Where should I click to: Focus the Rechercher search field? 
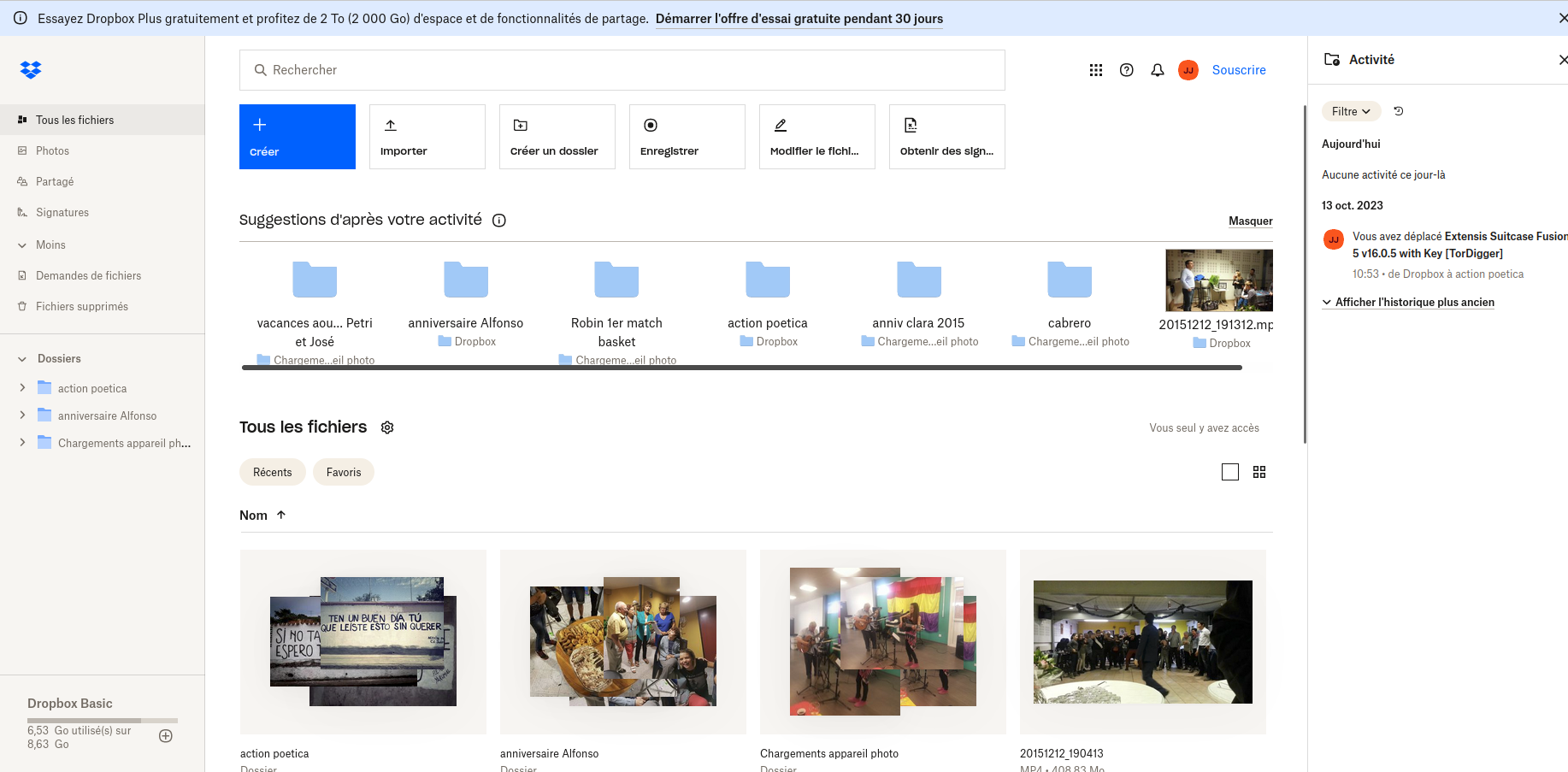click(x=622, y=70)
